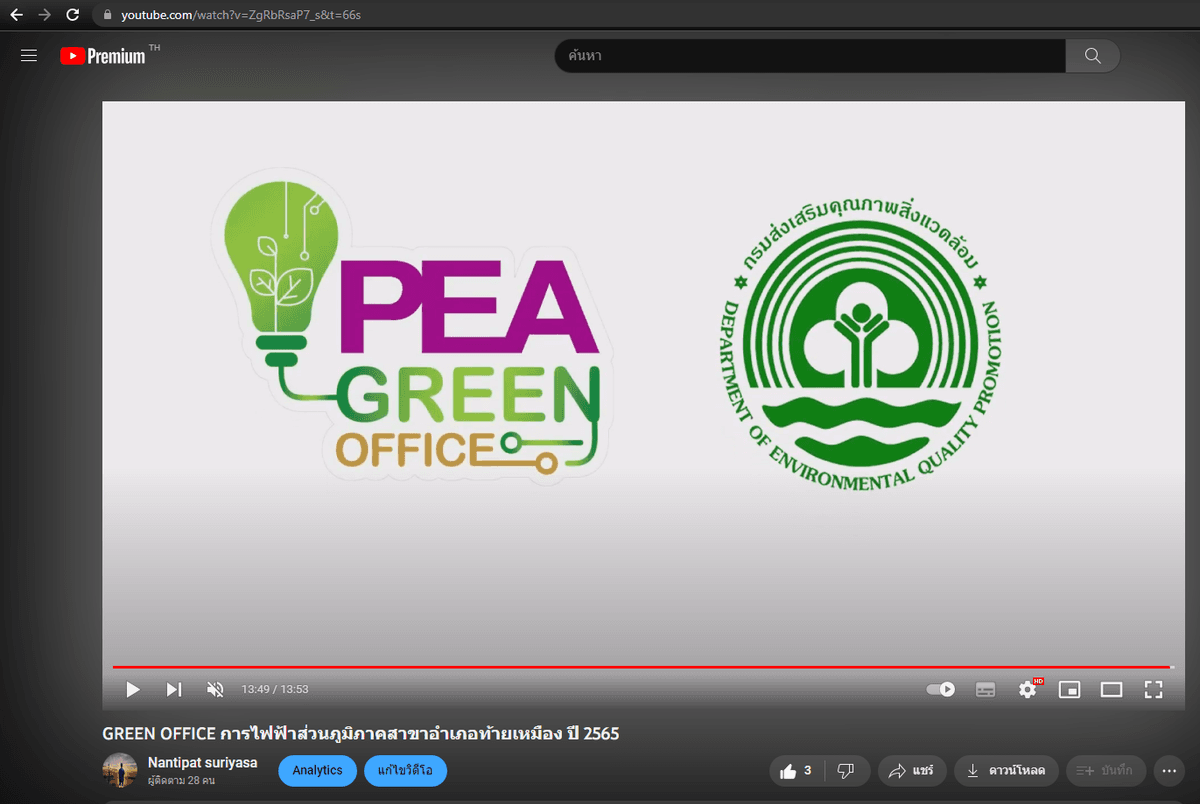
Task: Go forward in the browser
Action: click(x=44, y=15)
